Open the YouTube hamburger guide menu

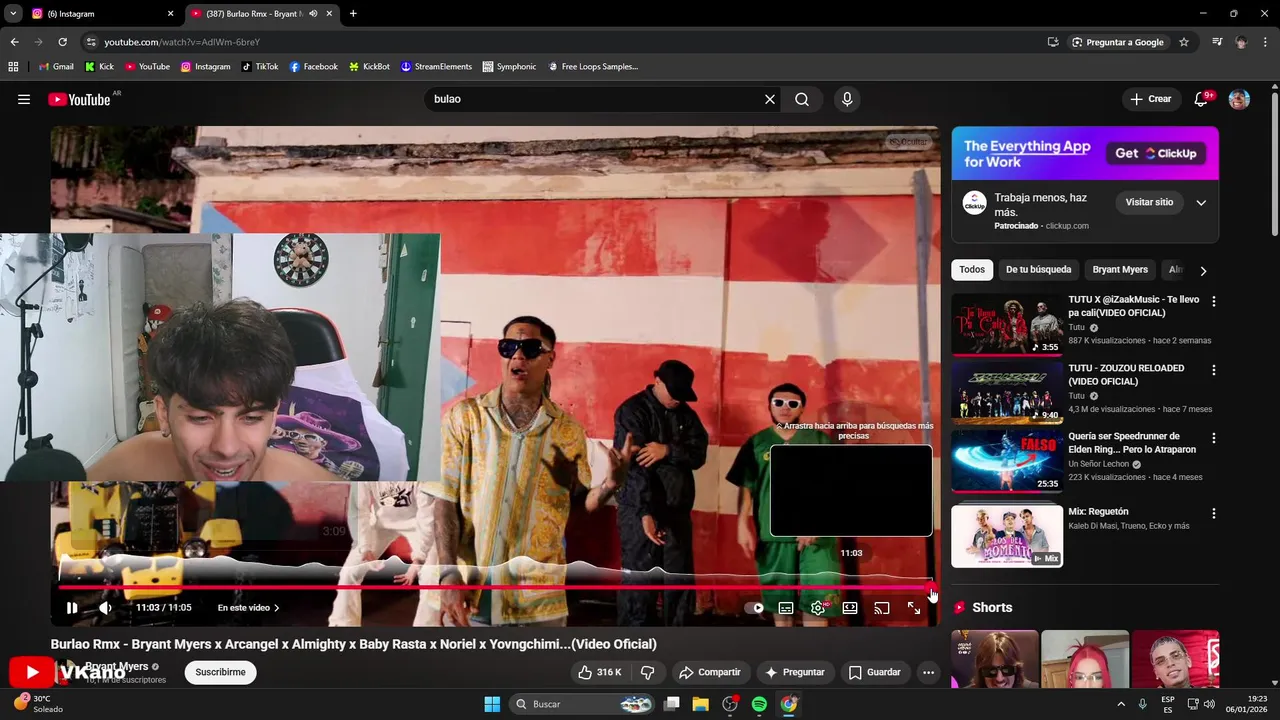tap(24, 99)
